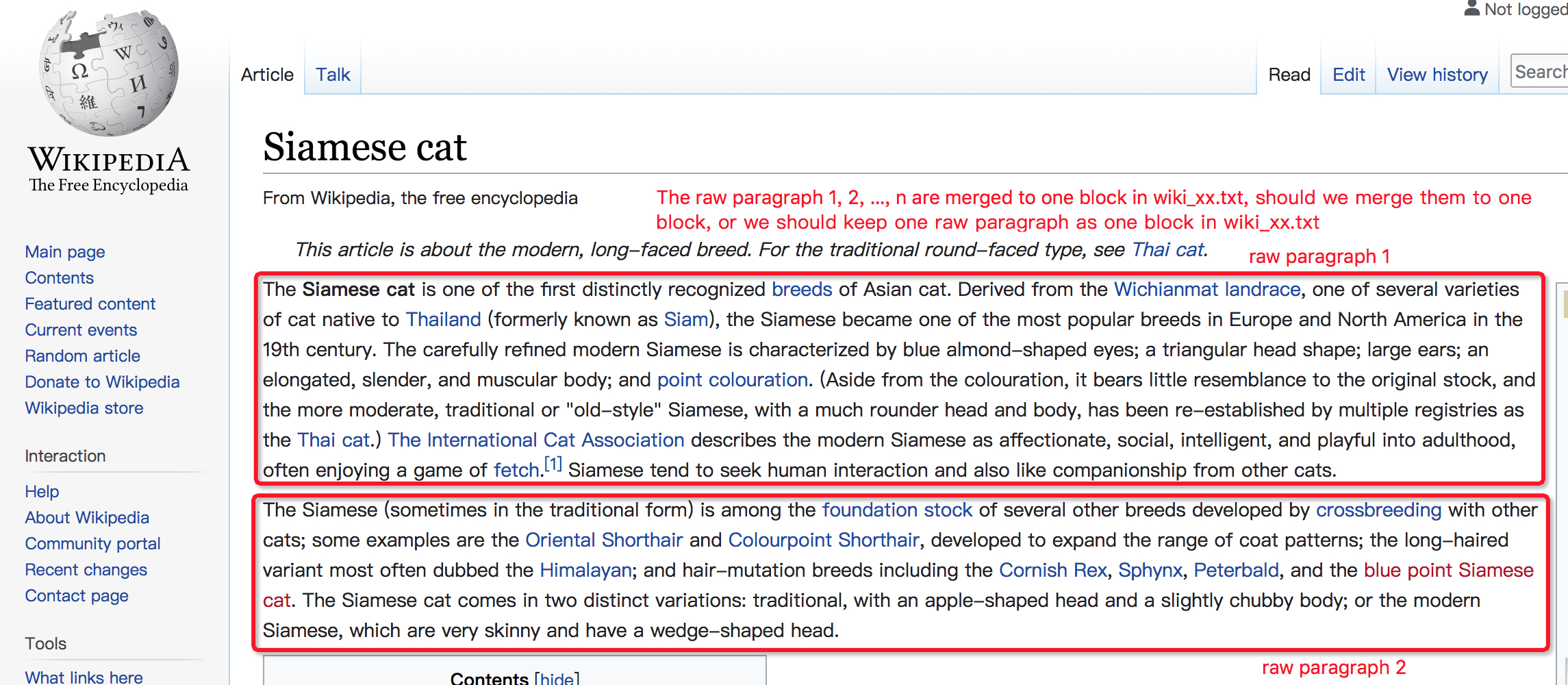The width and height of the screenshot is (1568, 685).
Task: Open the fetch link
Action: coord(516,470)
